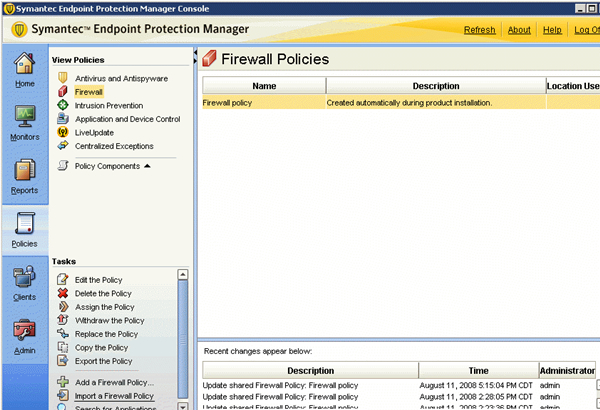The width and height of the screenshot is (600, 410).
Task: Go to Reports in the sidebar
Action: coord(24,176)
